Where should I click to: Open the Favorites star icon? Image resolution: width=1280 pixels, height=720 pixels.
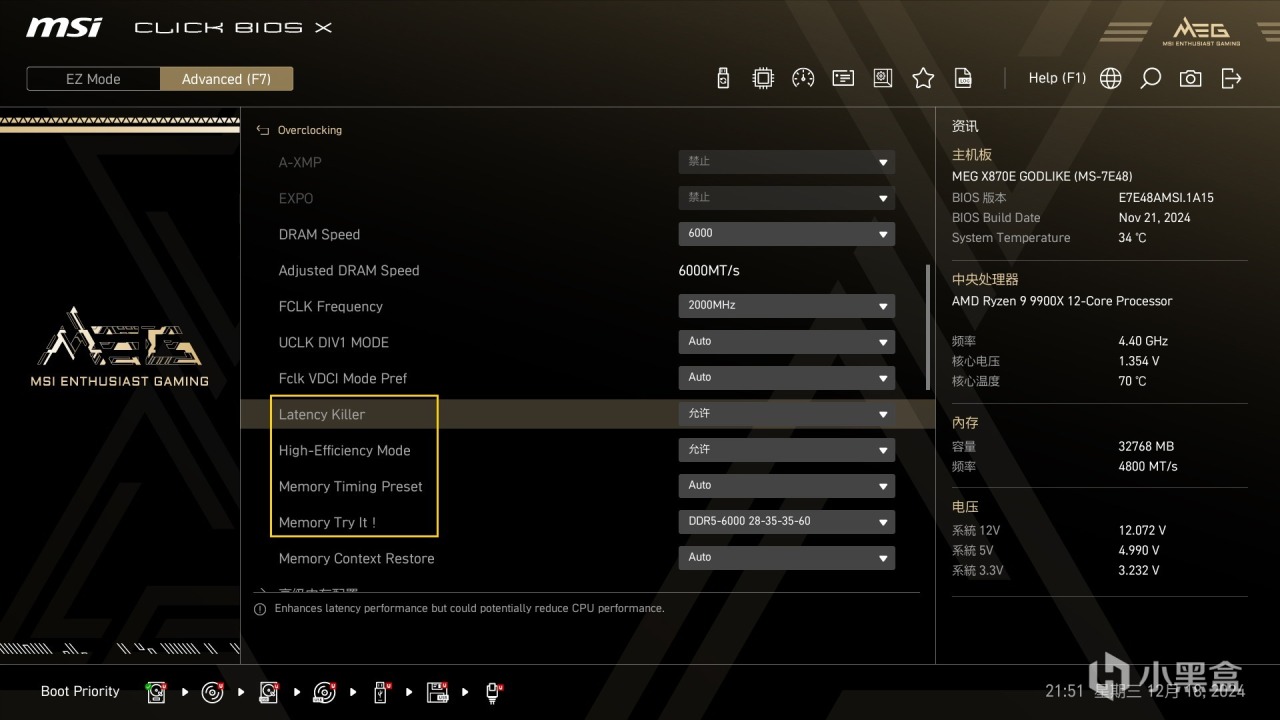tap(923, 78)
